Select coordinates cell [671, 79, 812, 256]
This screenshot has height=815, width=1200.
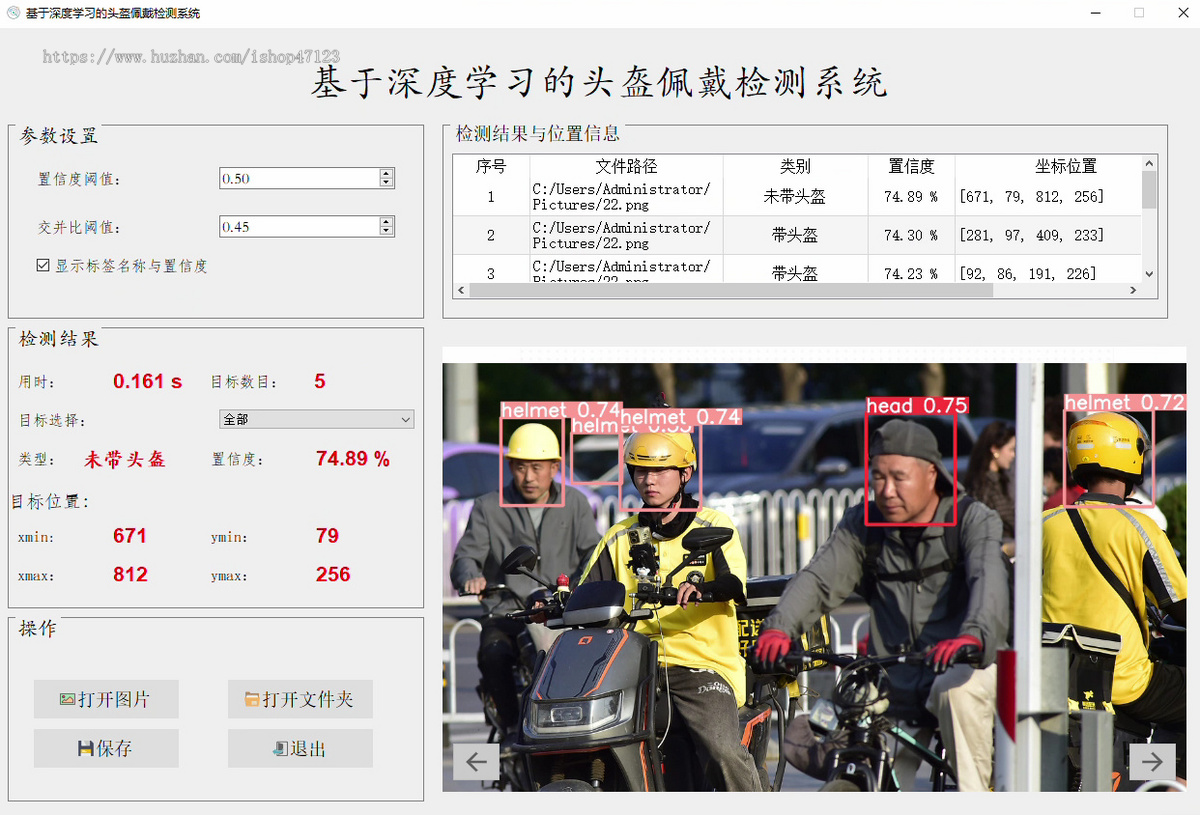tap(1048, 197)
